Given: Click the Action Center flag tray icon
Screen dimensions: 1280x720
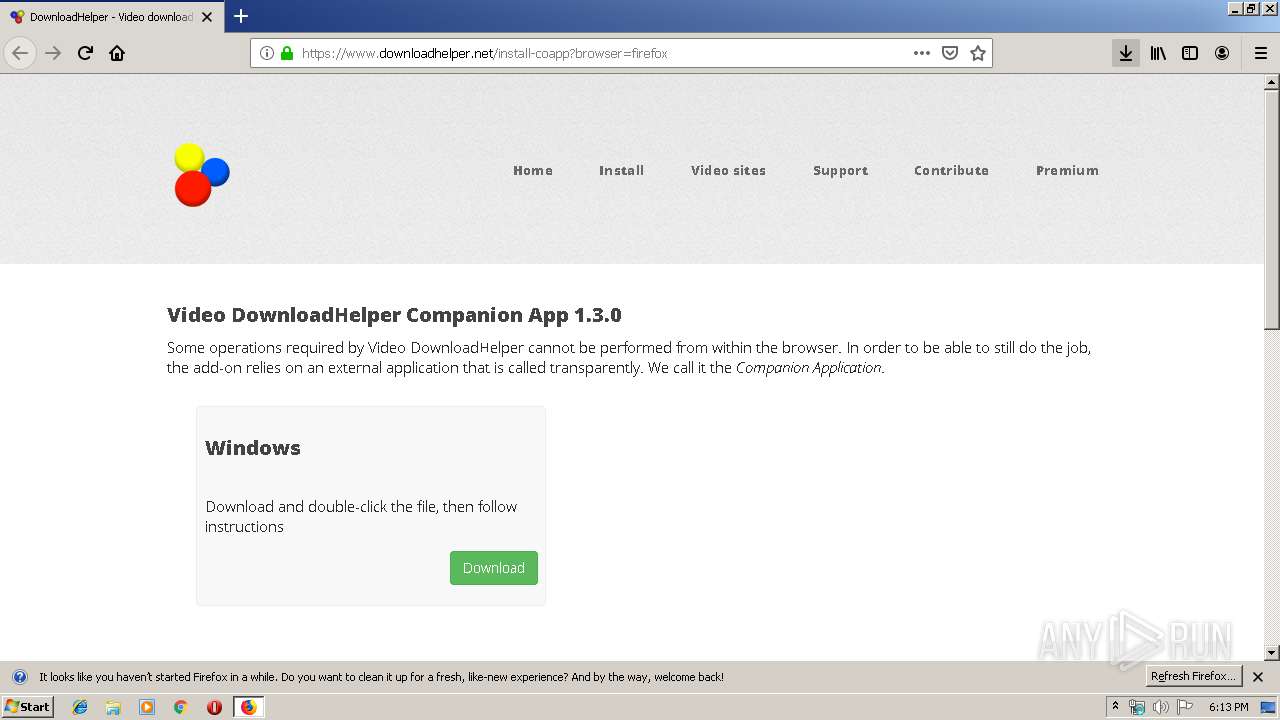Looking at the screenshot, I should (1185, 707).
